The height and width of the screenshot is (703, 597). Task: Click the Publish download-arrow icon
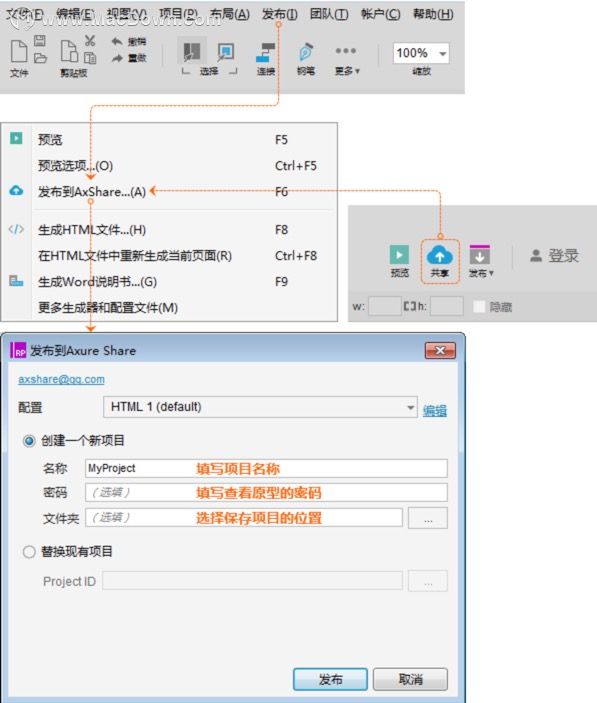(x=480, y=255)
